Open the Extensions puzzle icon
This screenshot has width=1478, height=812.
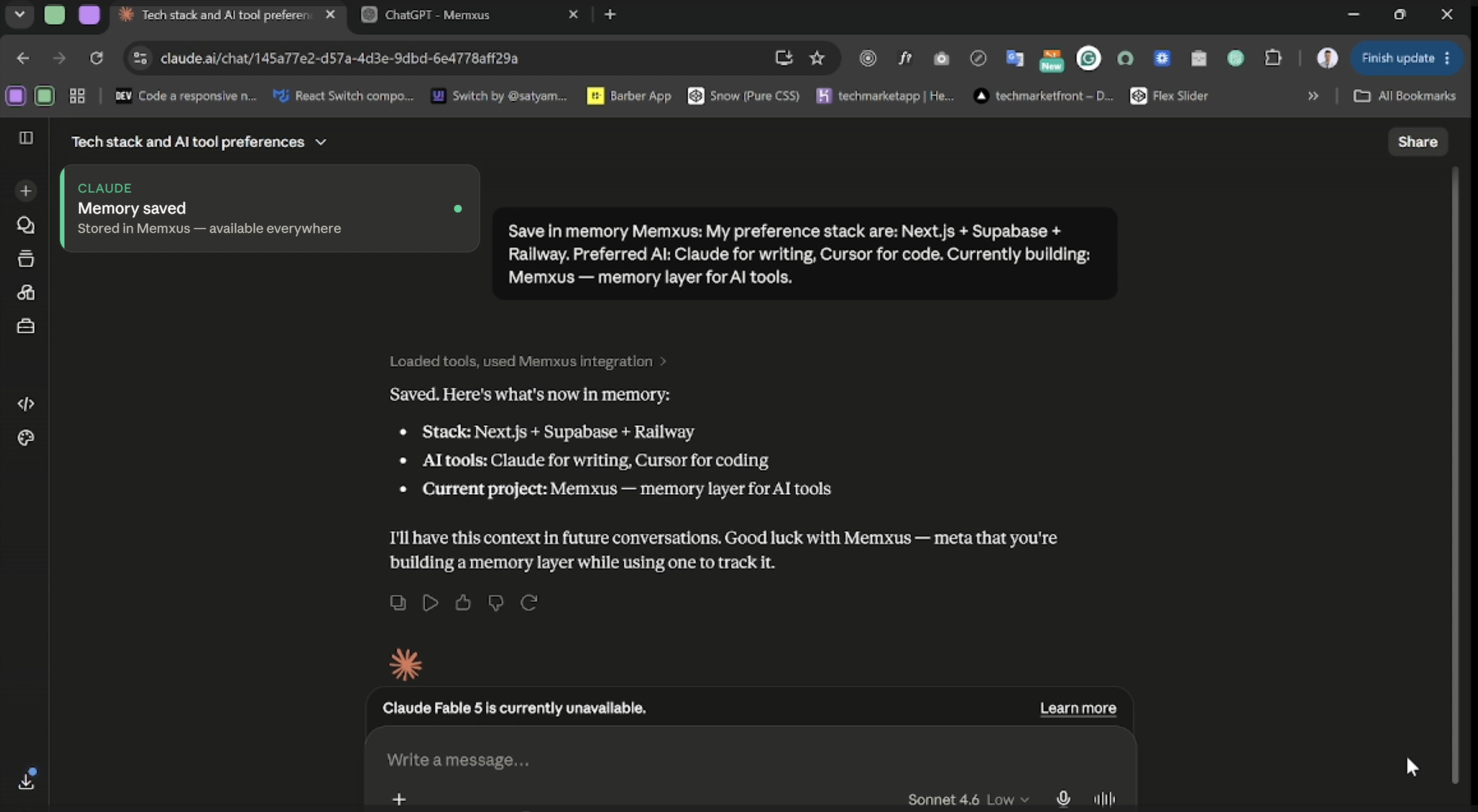(1273, 58)
